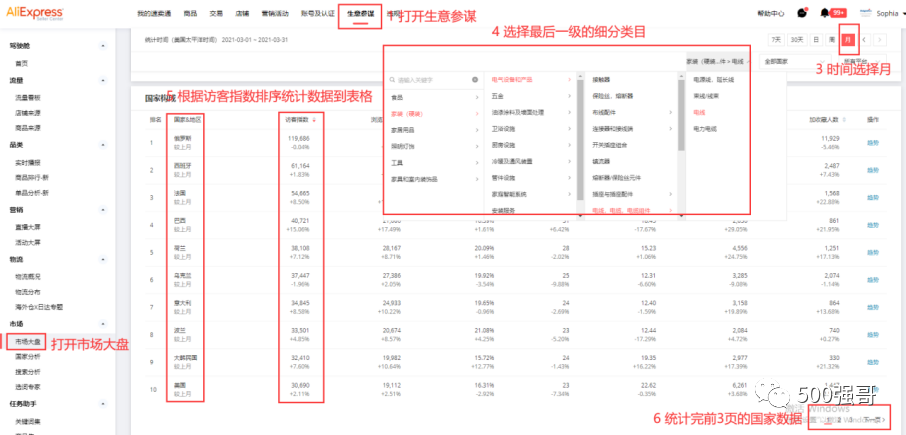Open 首页 in the sidebar

tap(21, 64)
